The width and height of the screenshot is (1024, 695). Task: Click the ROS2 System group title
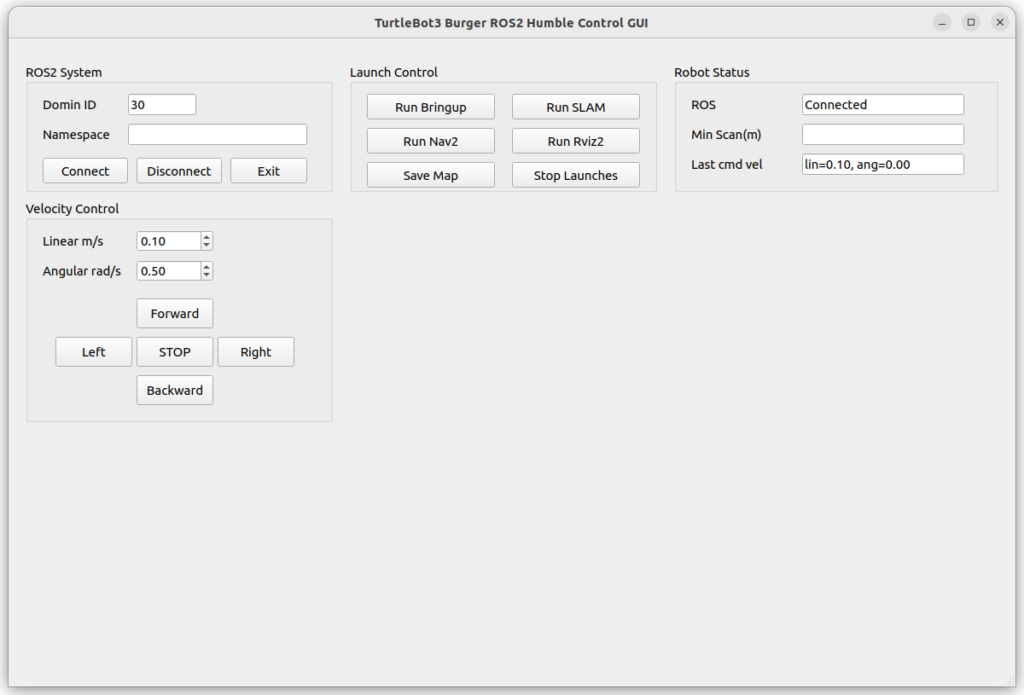coord(63,73)
